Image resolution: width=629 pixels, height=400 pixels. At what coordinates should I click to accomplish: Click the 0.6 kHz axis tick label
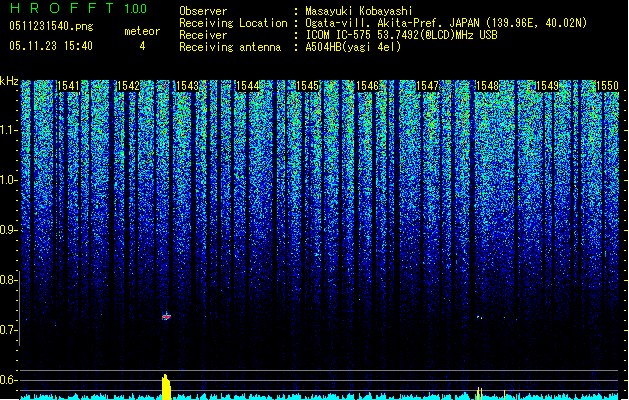tap(7, 380)
